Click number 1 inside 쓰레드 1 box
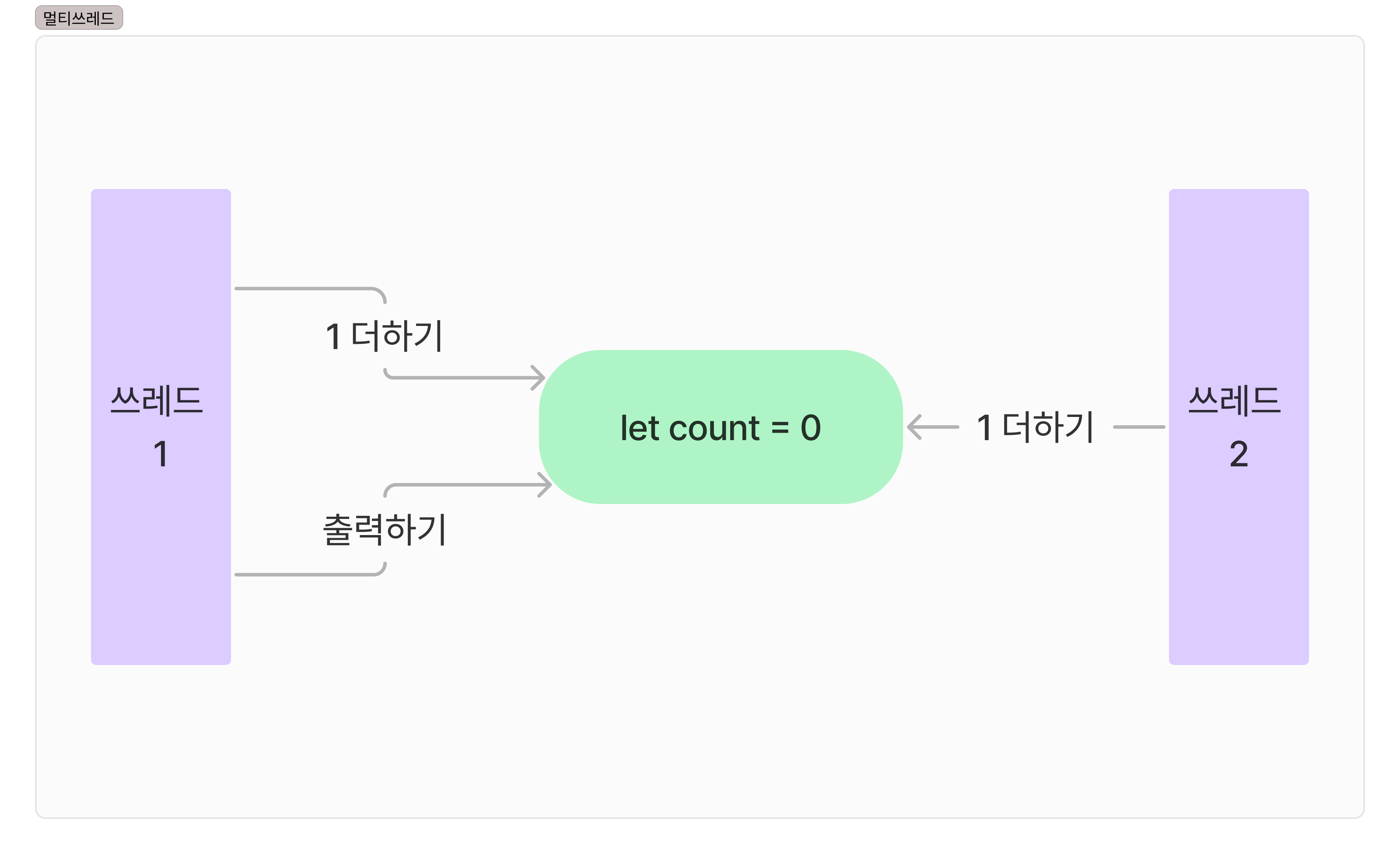The width and height of the screenshot is (1400, 854). click(x=161, y=454)
